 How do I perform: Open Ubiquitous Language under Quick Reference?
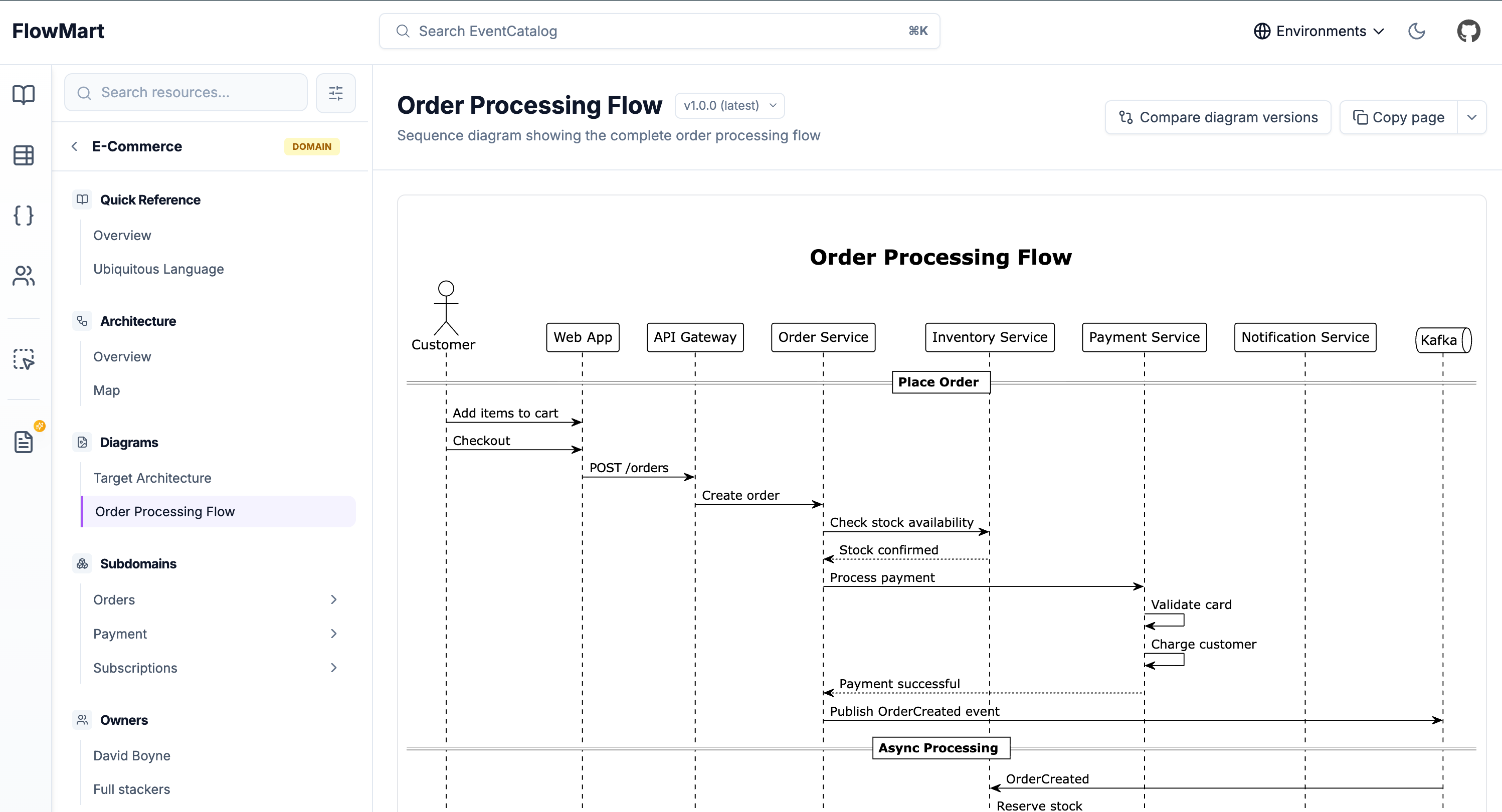coord(158,269)
